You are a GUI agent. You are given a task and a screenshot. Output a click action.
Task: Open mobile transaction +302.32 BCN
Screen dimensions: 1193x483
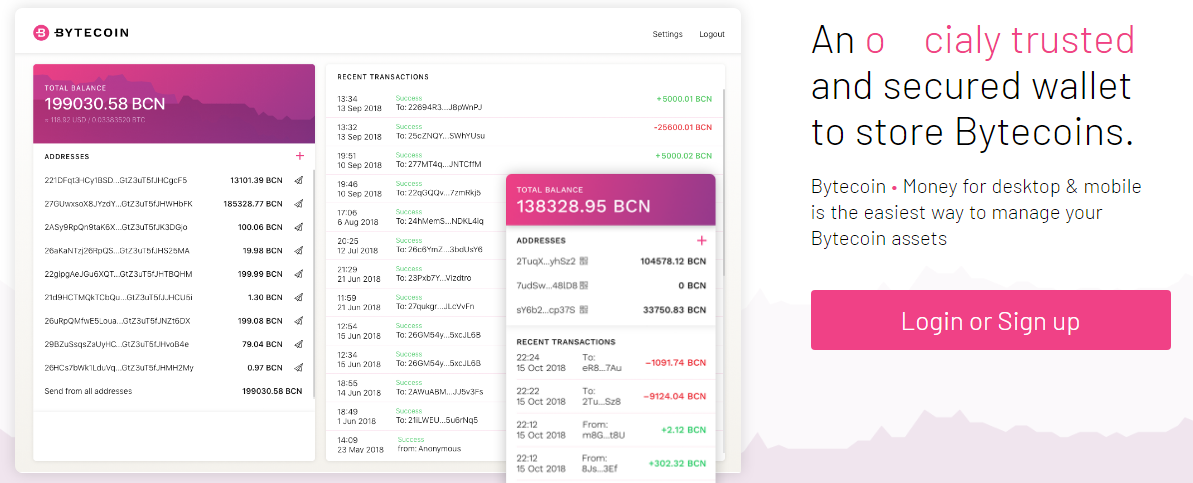611,462
